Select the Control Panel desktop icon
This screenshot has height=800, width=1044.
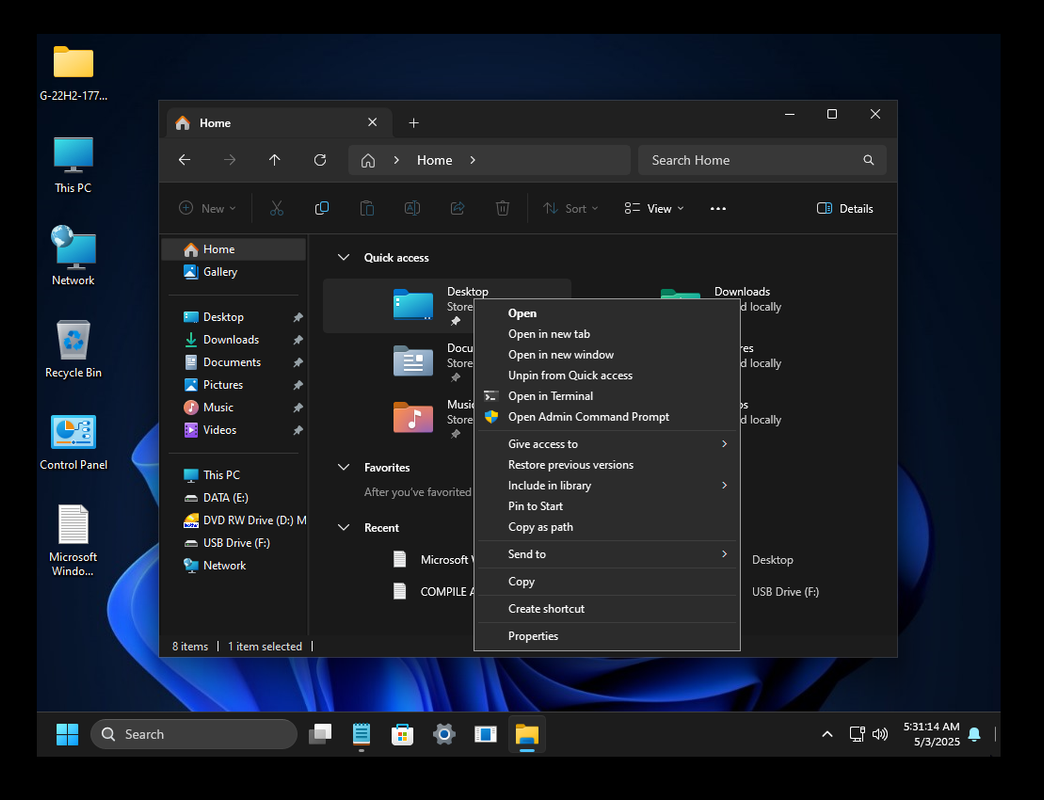(x=73, y=442)
